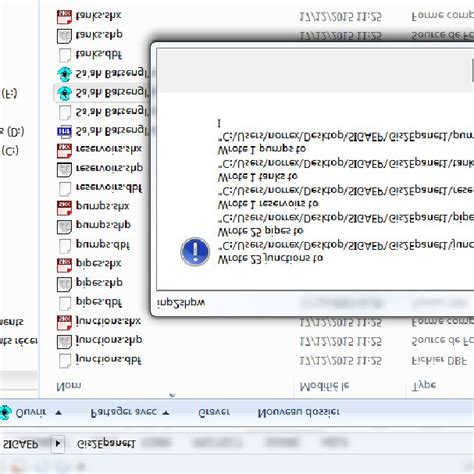Select the reservoirs.shx file icon
The height and width of the screenshot is (474, 474).
tap(64, 150)
